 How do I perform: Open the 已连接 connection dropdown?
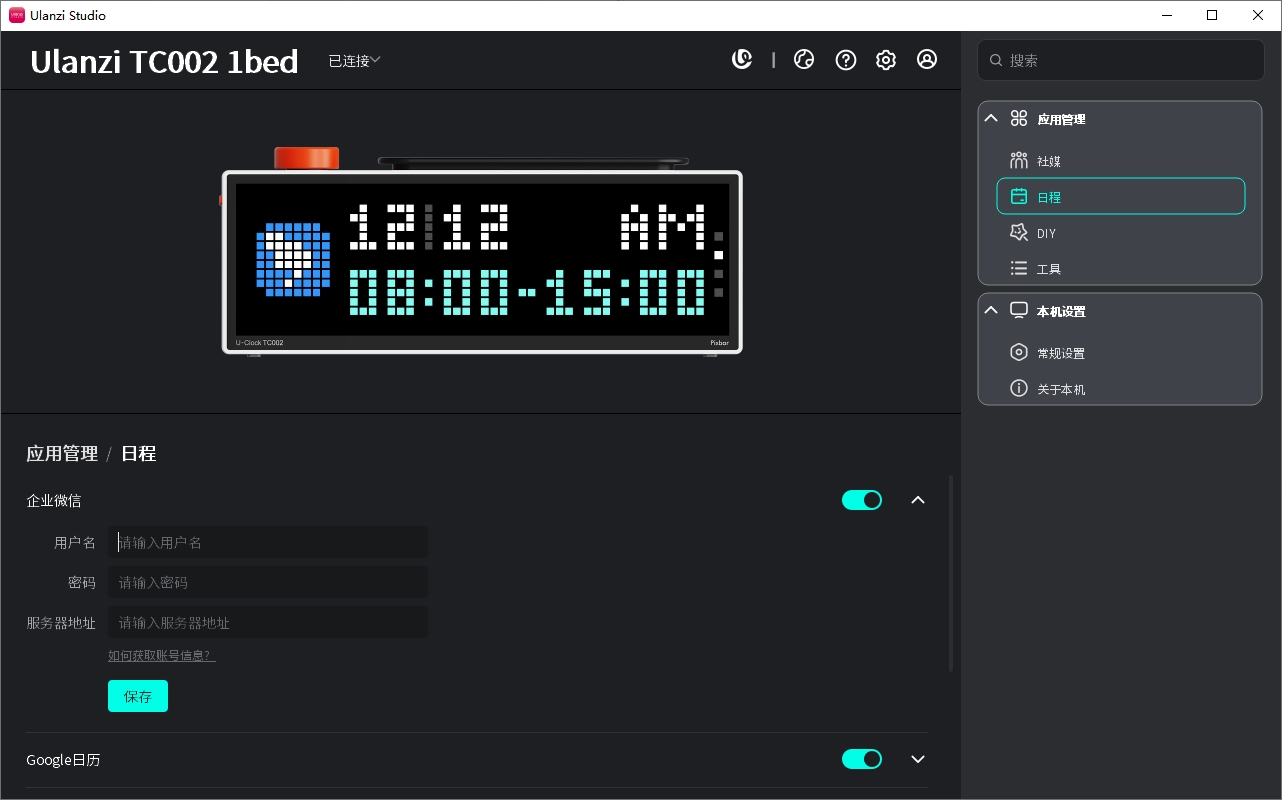[354, 61]
